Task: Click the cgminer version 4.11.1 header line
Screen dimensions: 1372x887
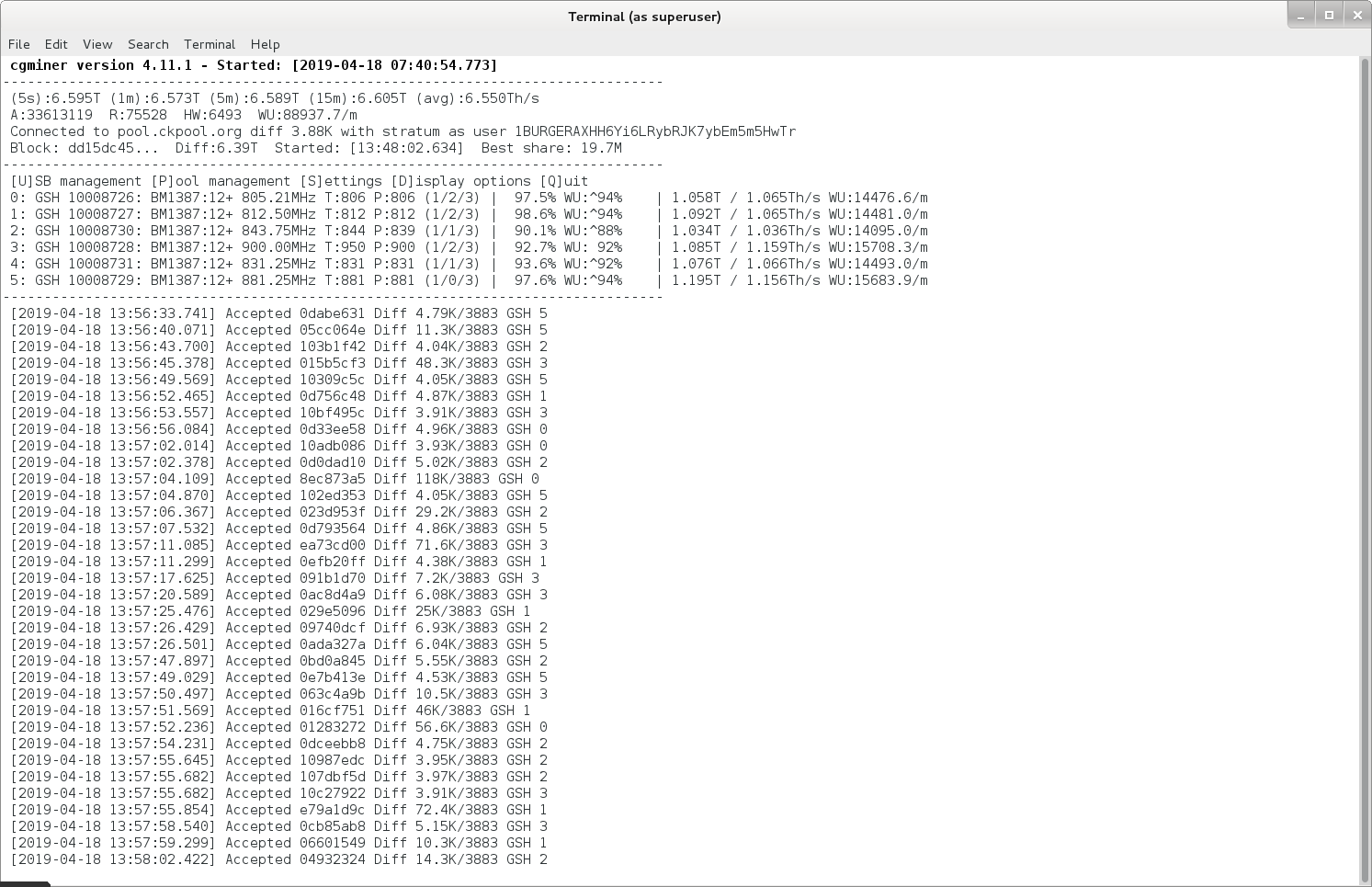Action: tap(254, 65)
